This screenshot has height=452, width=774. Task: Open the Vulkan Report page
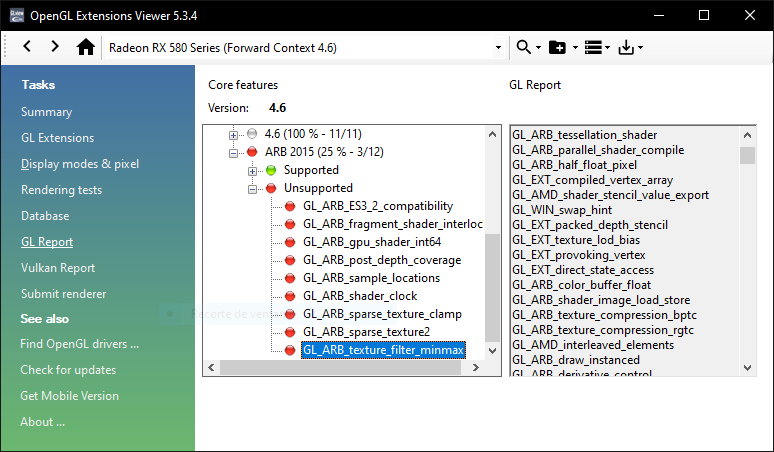(58, 268)
